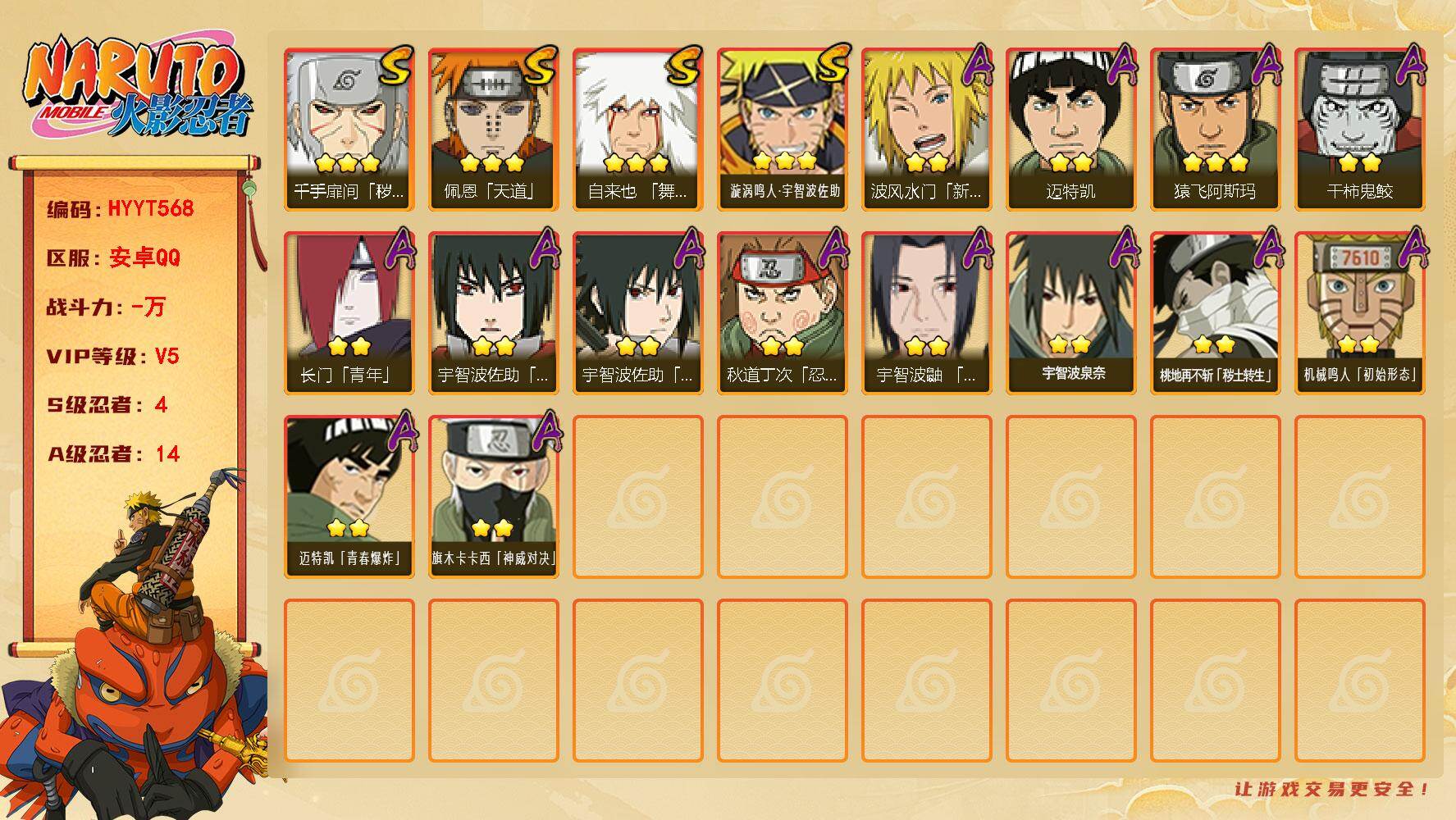
Task: Choose the 自来也 S-rank ninja card
Action: [x=638, y=130]
